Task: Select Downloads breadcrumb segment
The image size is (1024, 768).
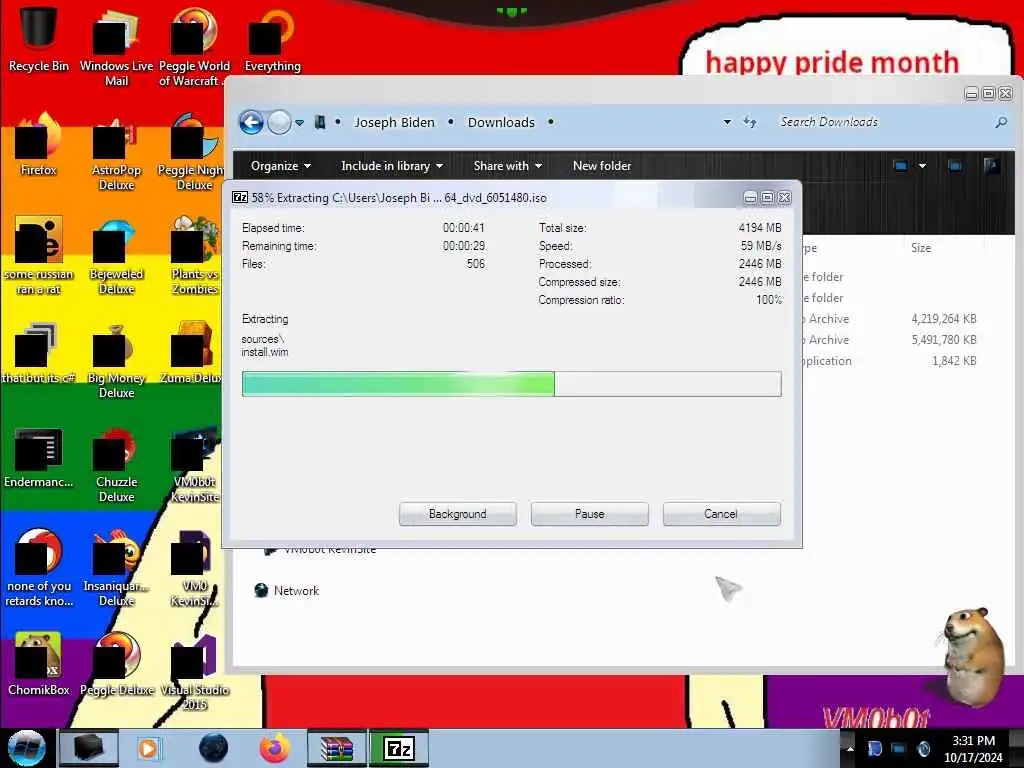Action: tap(501, 122)
